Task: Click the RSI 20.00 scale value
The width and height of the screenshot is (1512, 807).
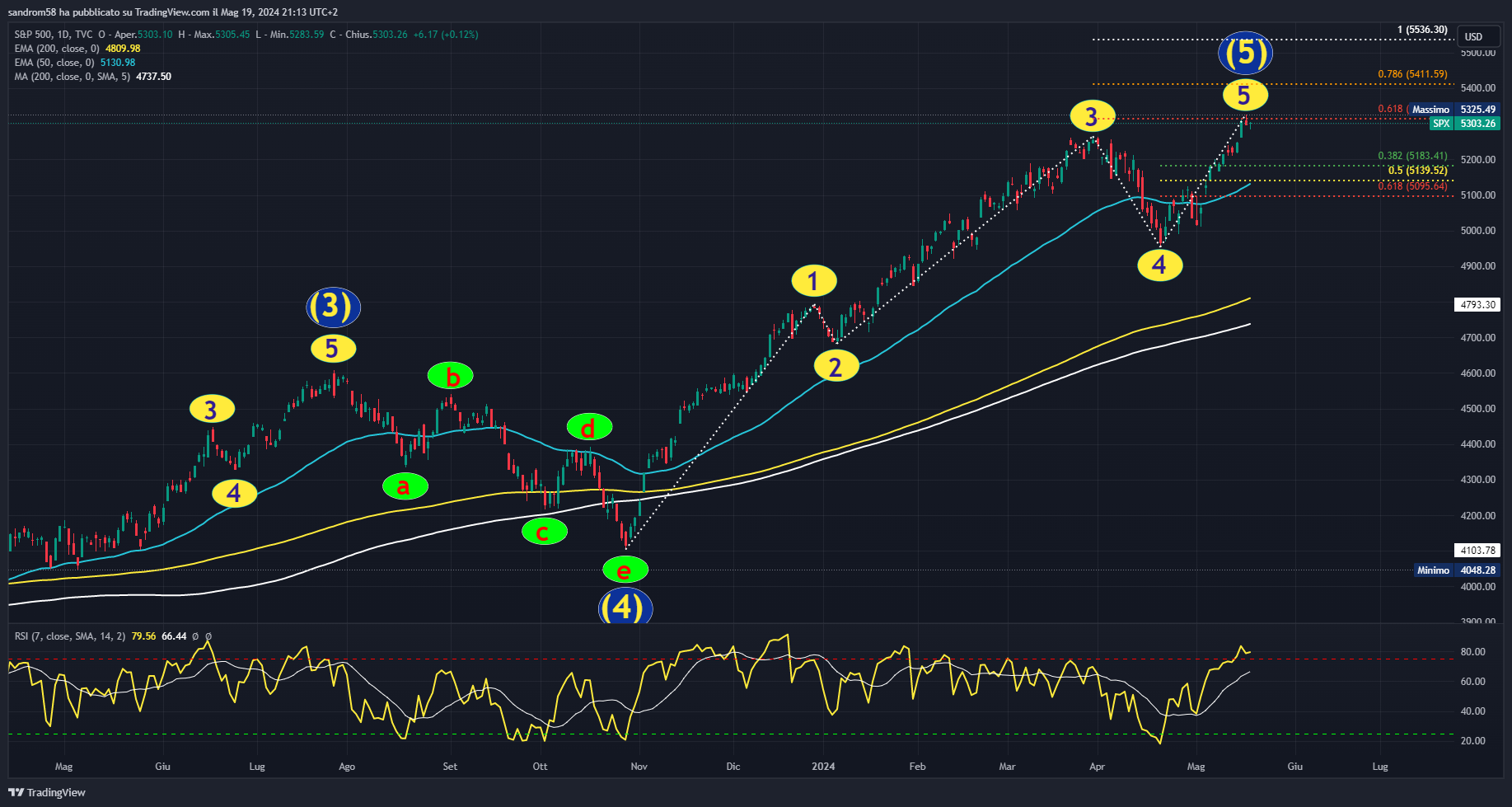Action: click(x=1472, y=741)
